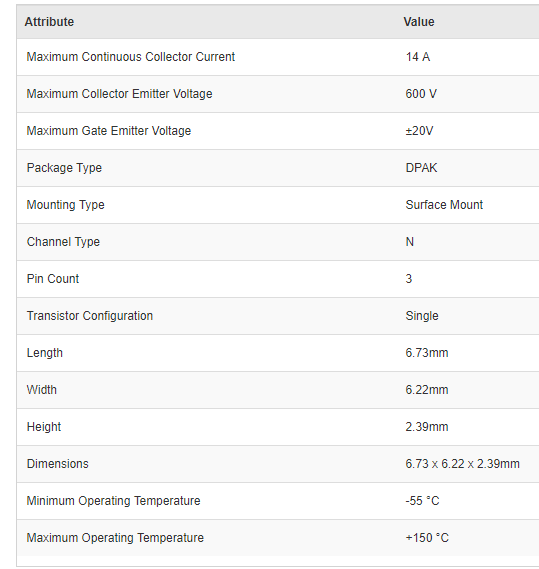Click the 6.73mm length value

(x=427, y=353)
